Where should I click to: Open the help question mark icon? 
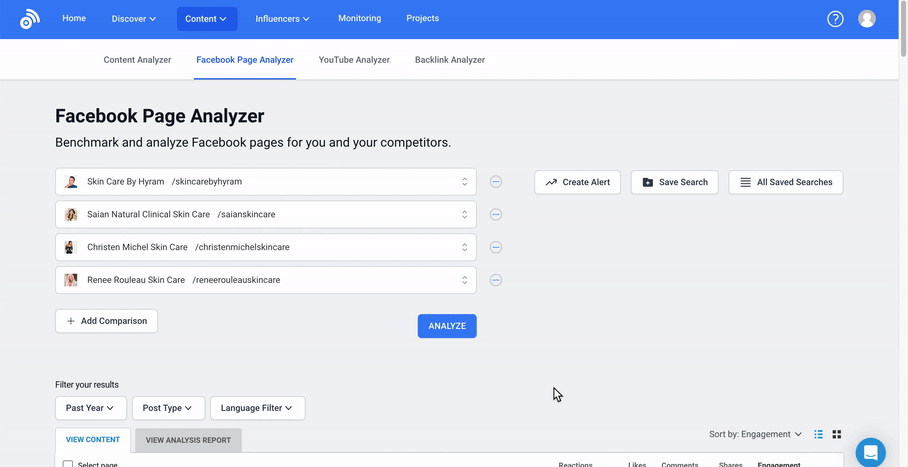coord(835,19)
